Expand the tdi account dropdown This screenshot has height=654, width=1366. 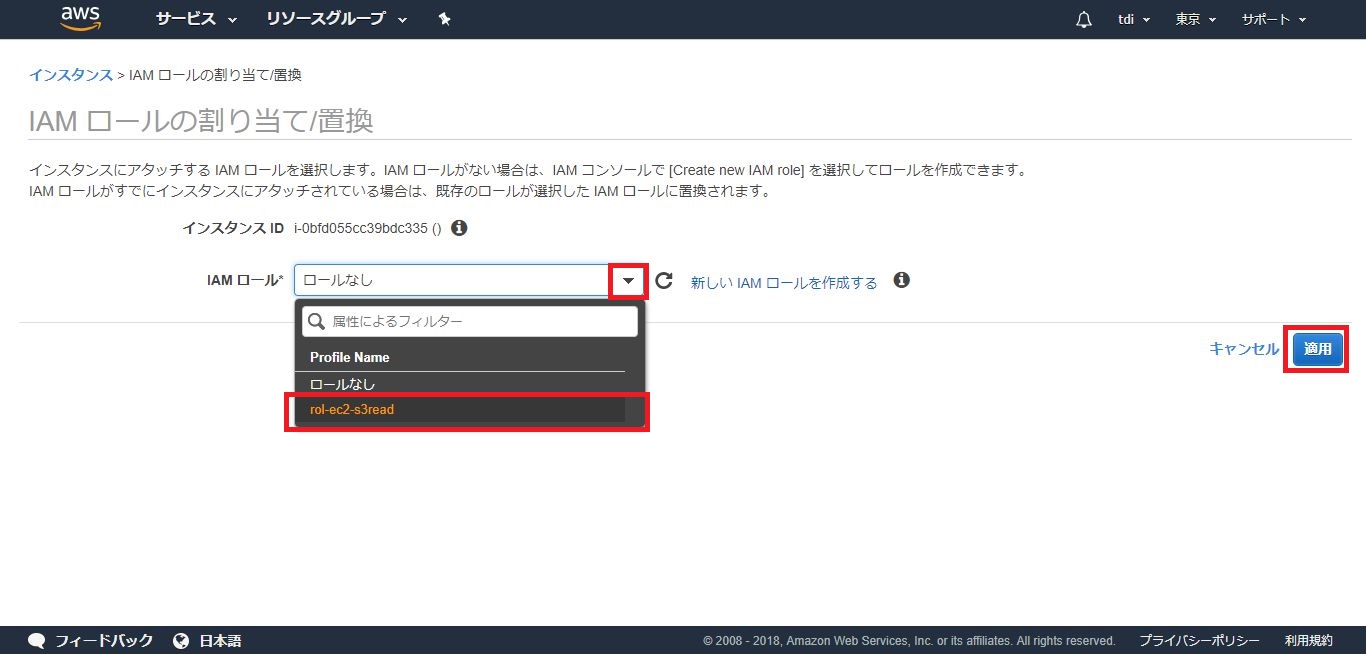pyautogui.click(x=1133, y=20)
